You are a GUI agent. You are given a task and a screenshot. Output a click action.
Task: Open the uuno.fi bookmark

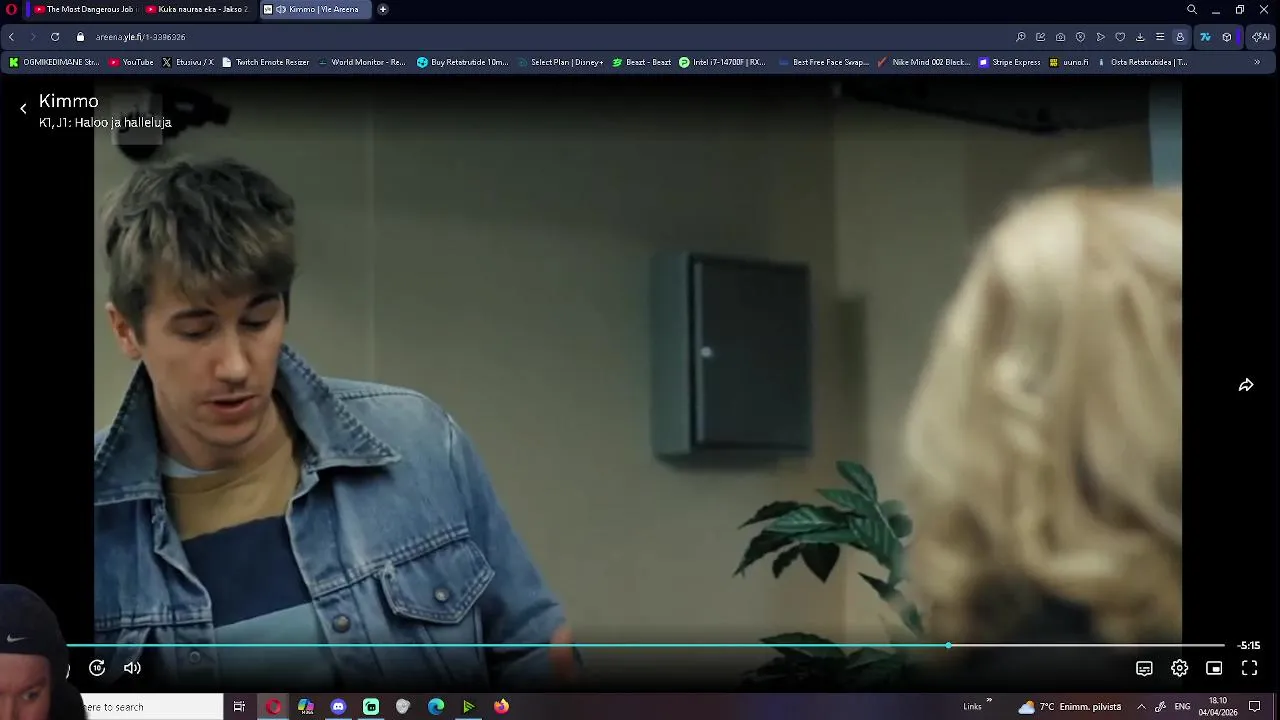(x=1068, y=62)
